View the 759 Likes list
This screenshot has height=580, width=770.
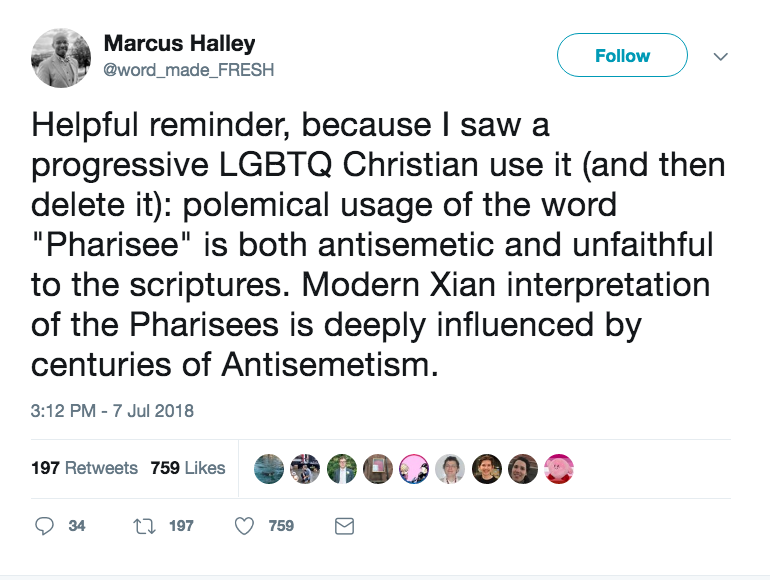point(188,468)
